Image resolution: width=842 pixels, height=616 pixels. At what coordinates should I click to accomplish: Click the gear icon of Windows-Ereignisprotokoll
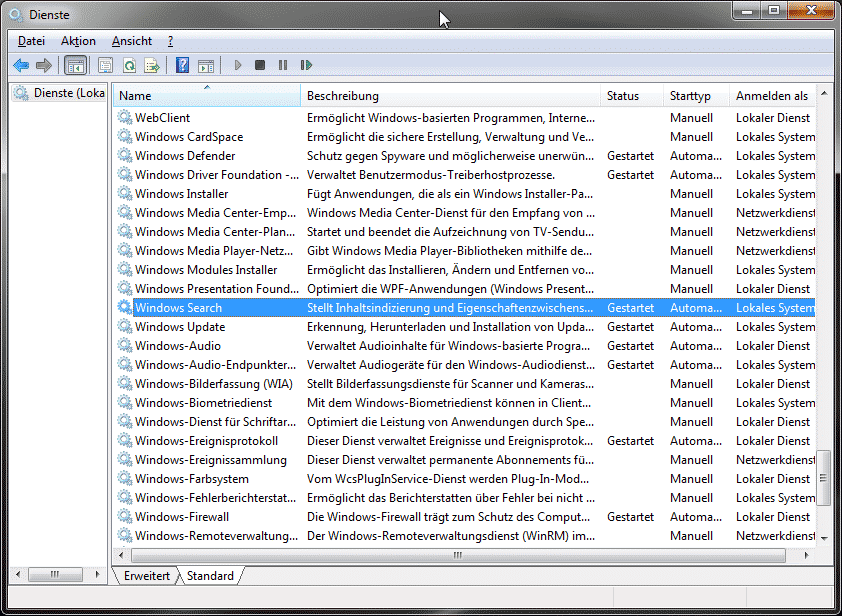[125, 440]
